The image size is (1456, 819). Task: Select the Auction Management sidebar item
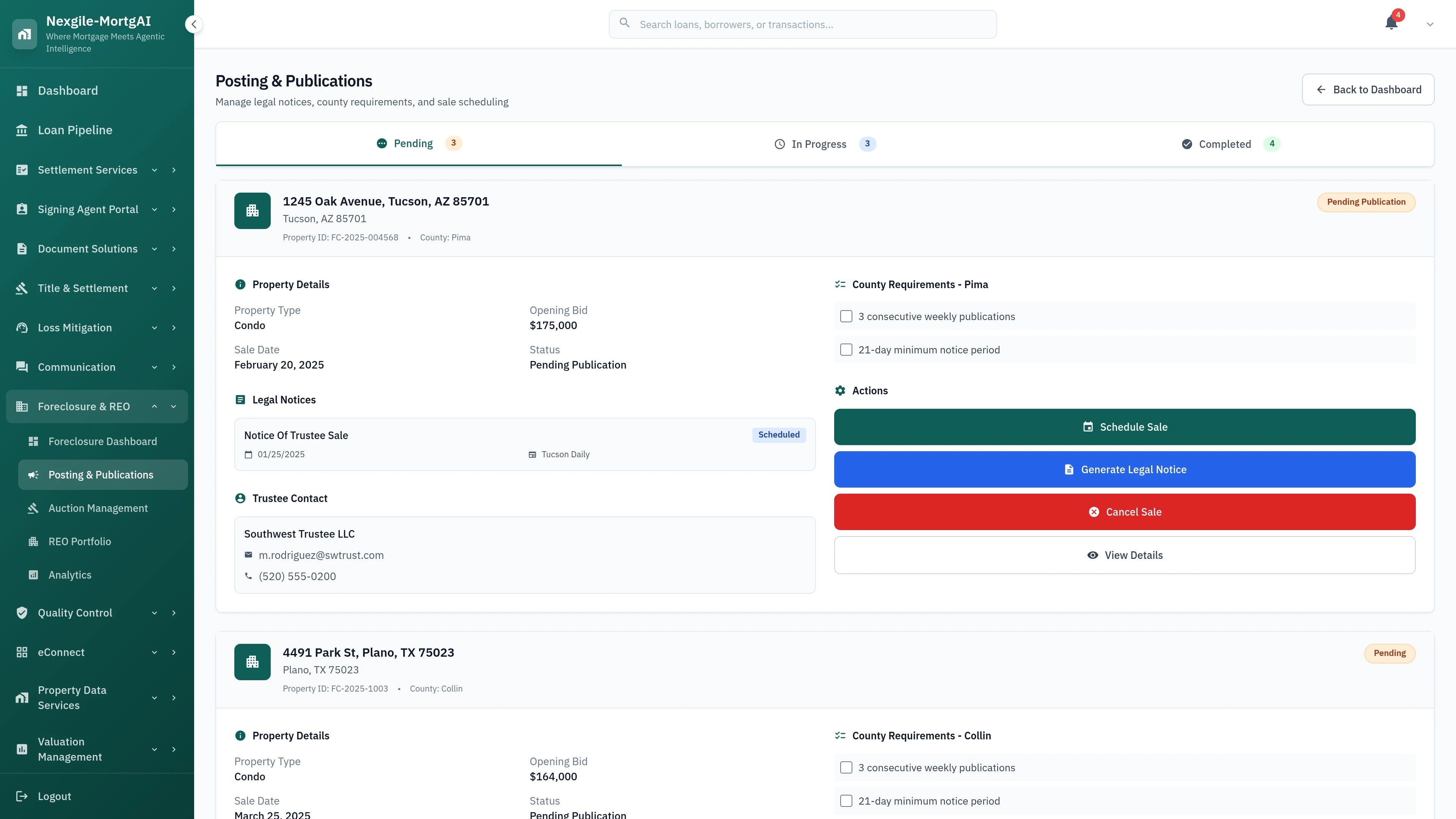point(98,508)
